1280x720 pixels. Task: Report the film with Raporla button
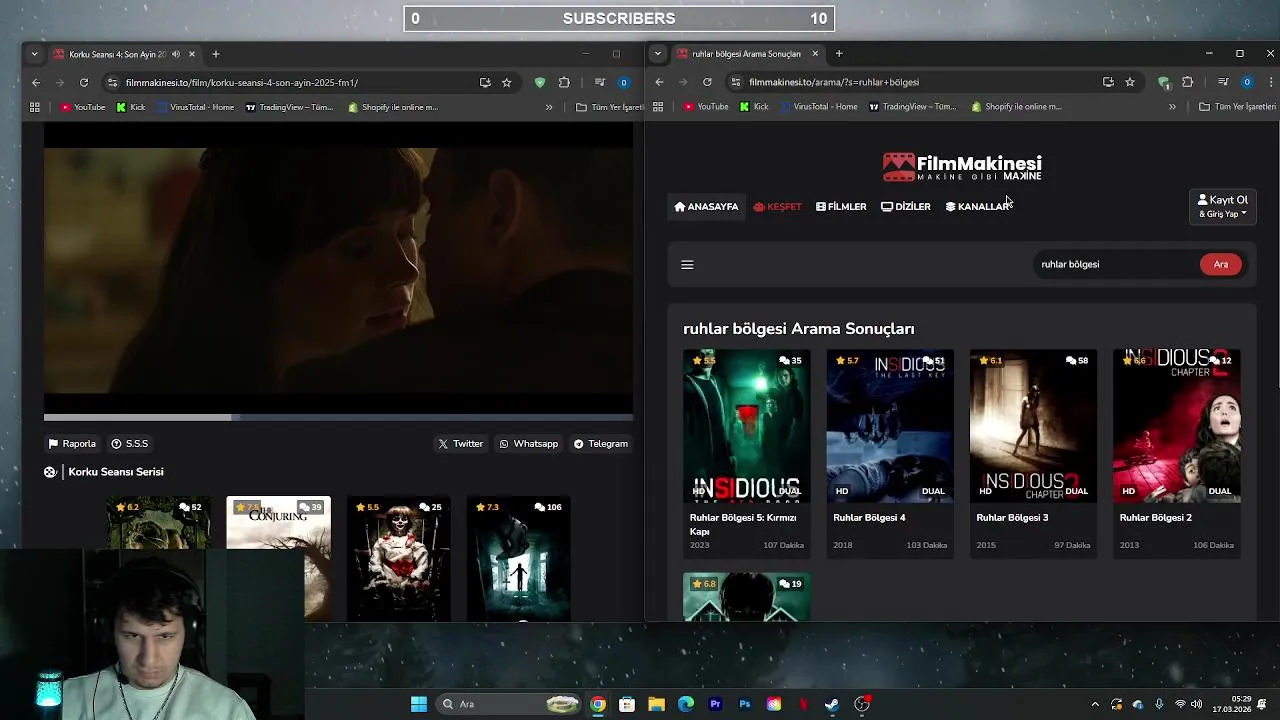72,443
